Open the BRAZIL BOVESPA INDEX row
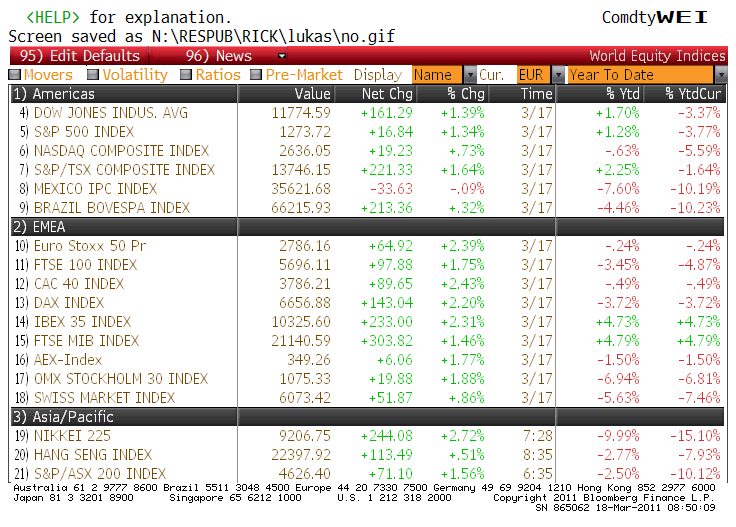 click(x=112, y=208)
